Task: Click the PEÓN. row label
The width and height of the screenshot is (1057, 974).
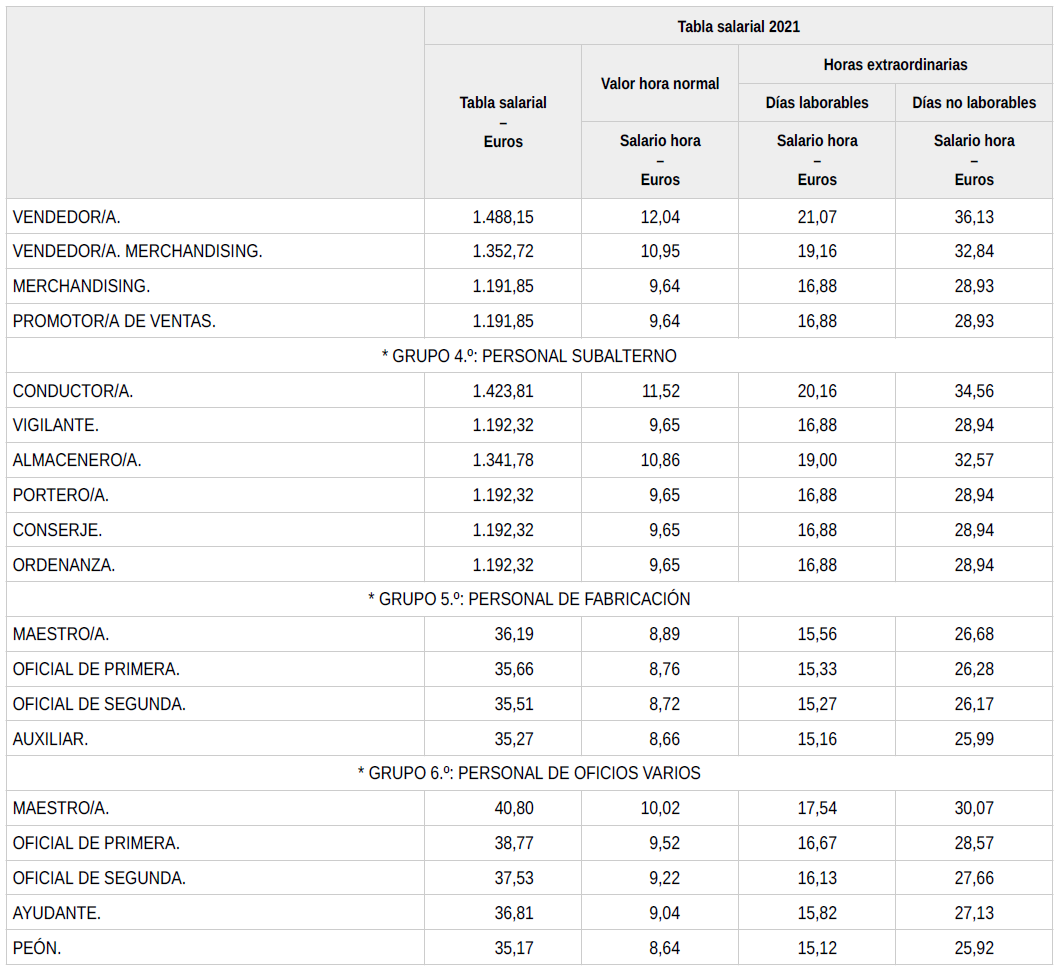Action: (x=37, y=948)
